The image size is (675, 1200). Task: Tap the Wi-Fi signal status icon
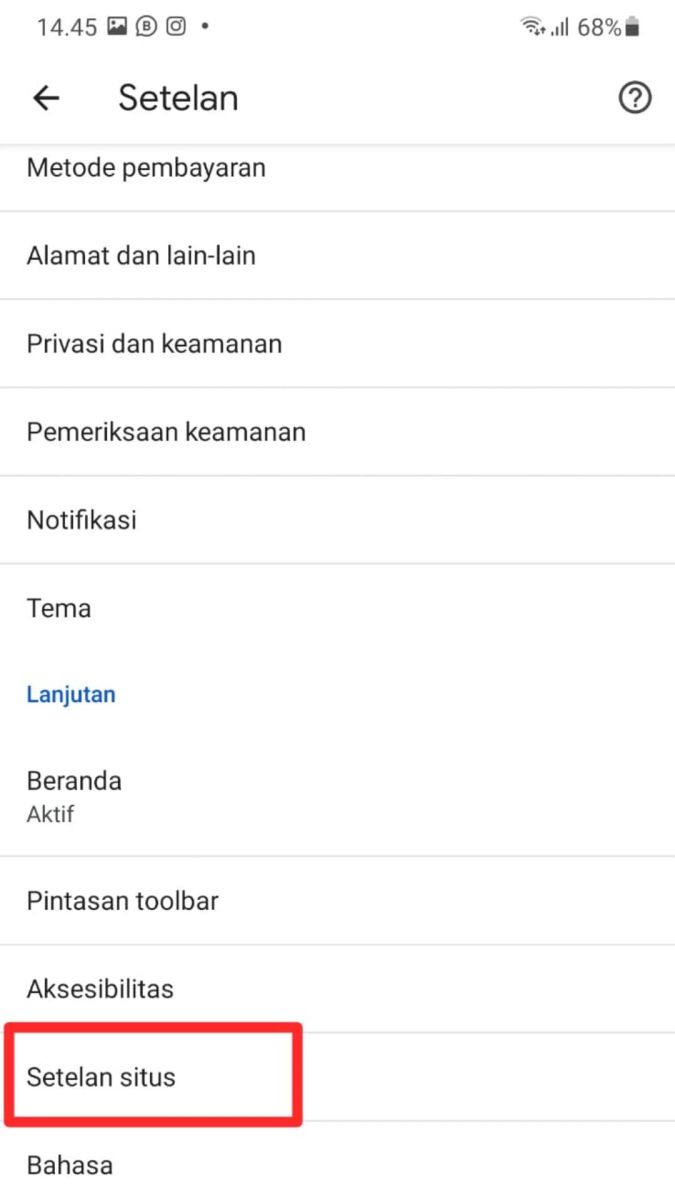tap(531, 28)
